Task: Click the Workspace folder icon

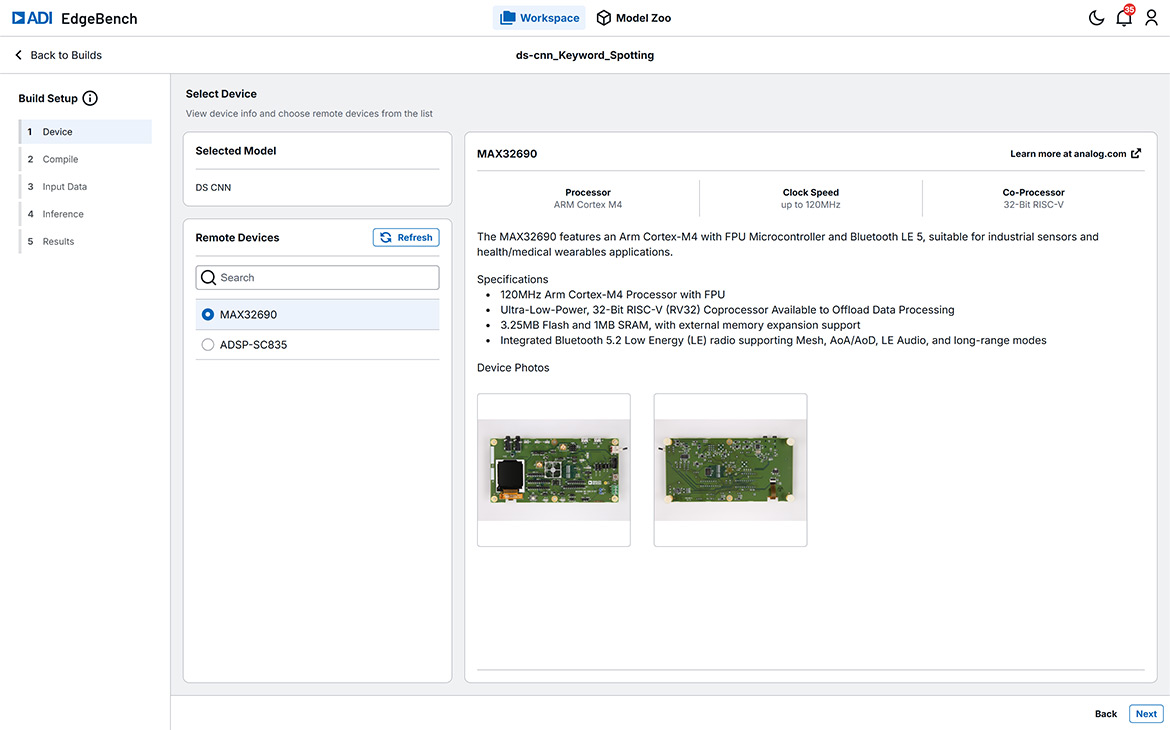Action: [x=507, y=18]
